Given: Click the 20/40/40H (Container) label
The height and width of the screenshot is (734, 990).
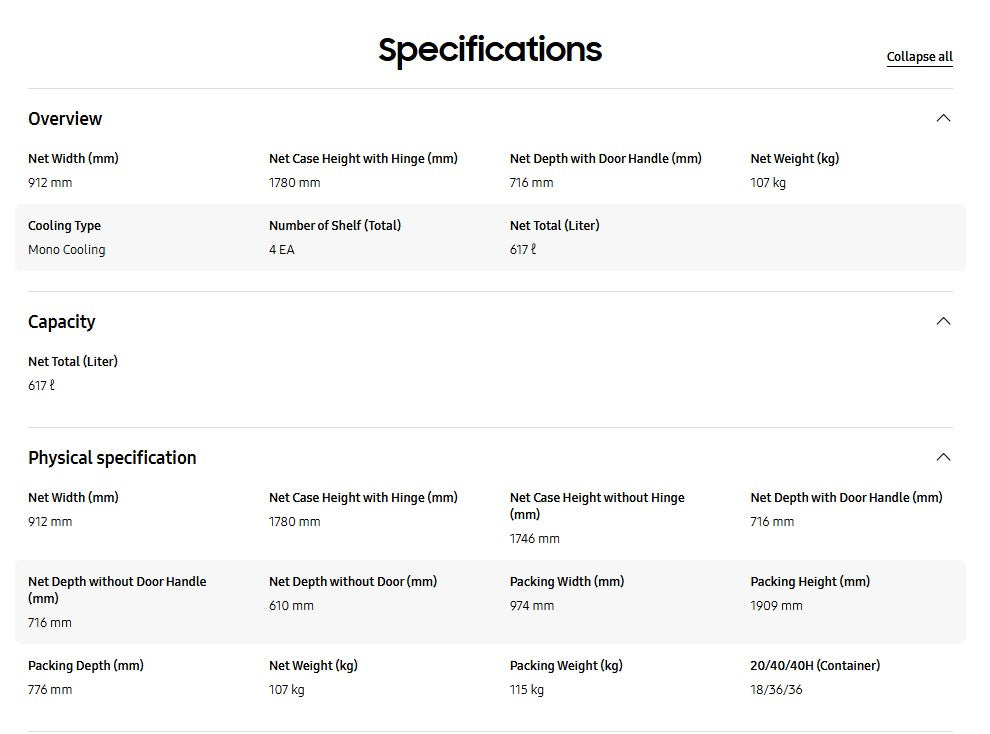Looking at the screenshot, I should tap(815, 666).
